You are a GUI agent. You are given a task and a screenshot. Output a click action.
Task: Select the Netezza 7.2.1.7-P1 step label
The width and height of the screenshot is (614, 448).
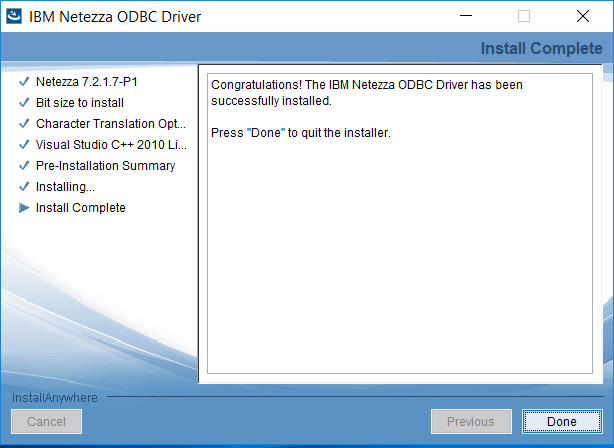pyautogui.click(x=86, y=82)
